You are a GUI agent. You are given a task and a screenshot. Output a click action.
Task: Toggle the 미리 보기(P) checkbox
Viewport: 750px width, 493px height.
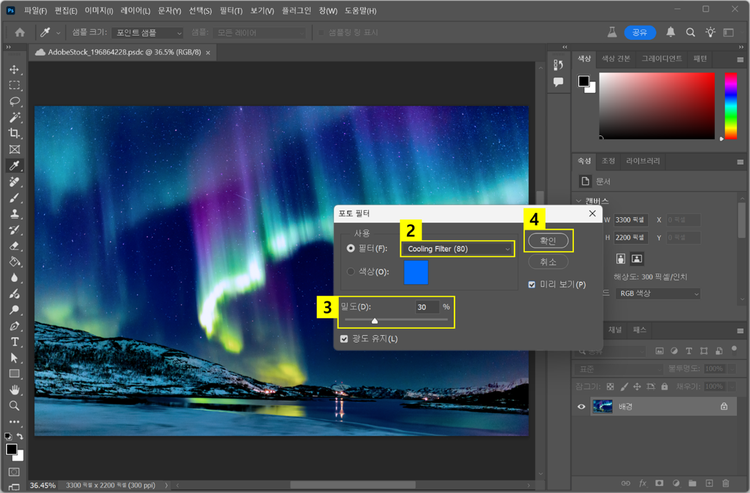[531, 285]
